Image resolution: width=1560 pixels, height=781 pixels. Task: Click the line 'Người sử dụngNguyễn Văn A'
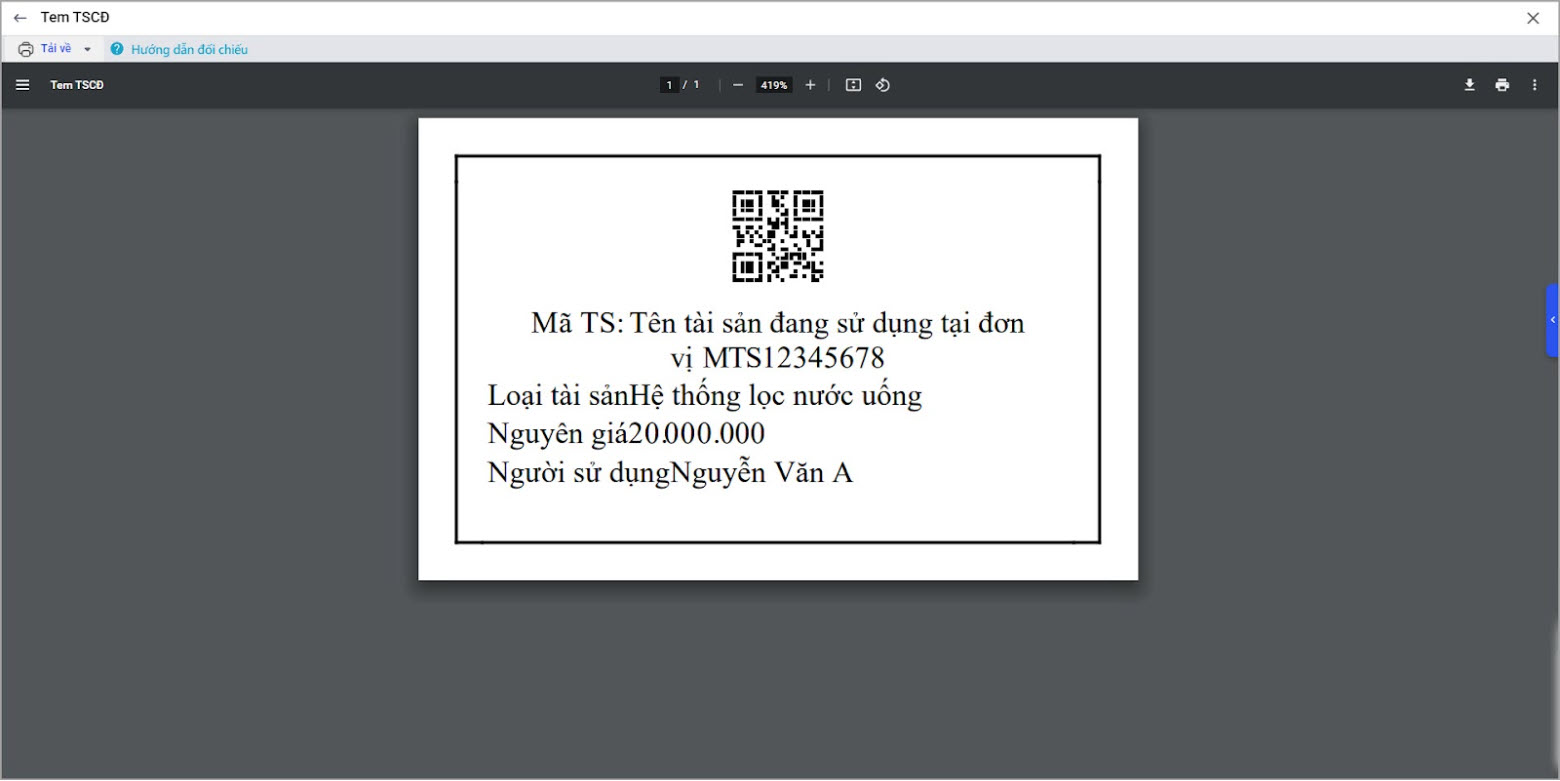tap(670, 472)
